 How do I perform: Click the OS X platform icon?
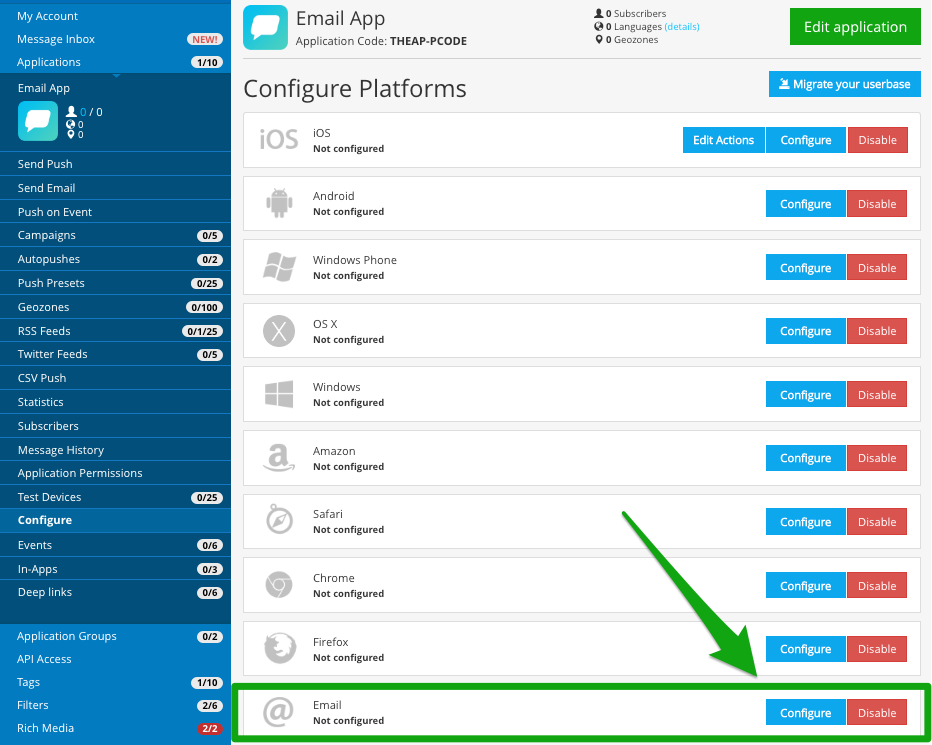coord(279,331)
